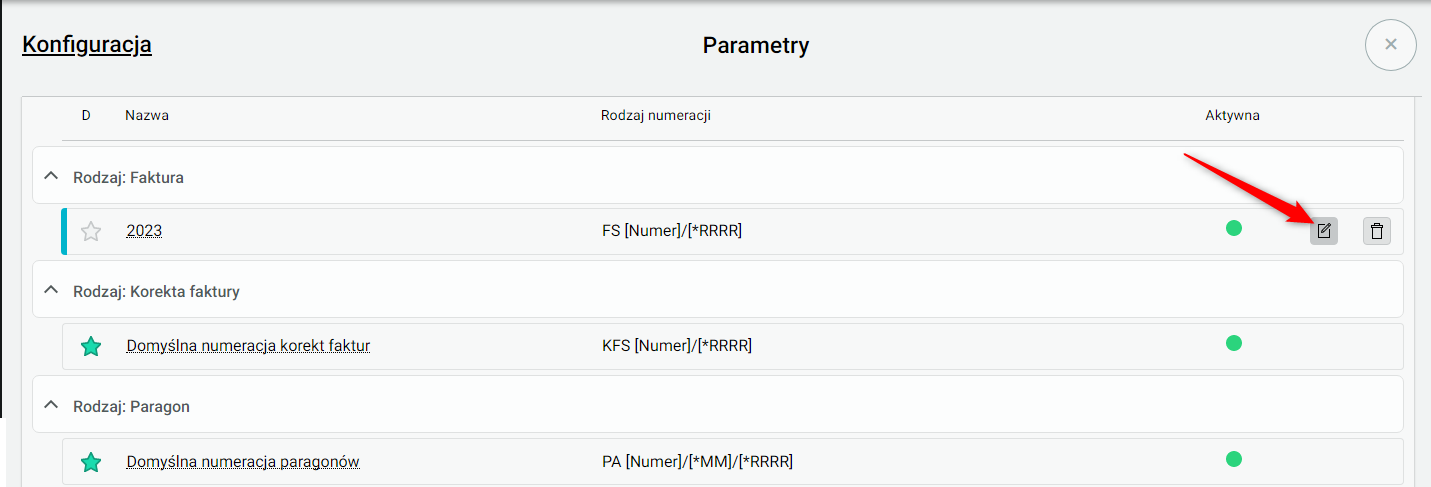Collapse the Rodzaj: Faktura group
The height and width of the screenshot is (487, 1431).
pos(51,176)
